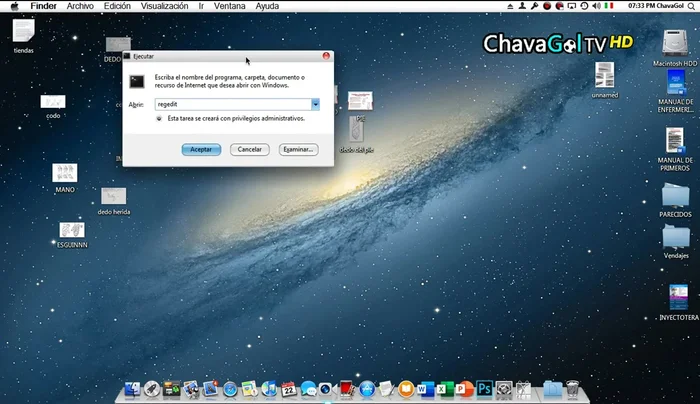This screenshot has height=404, width=700.
Task: Expand the Abrir combo box dropdown arrow
Action: (x=315, y=104)
